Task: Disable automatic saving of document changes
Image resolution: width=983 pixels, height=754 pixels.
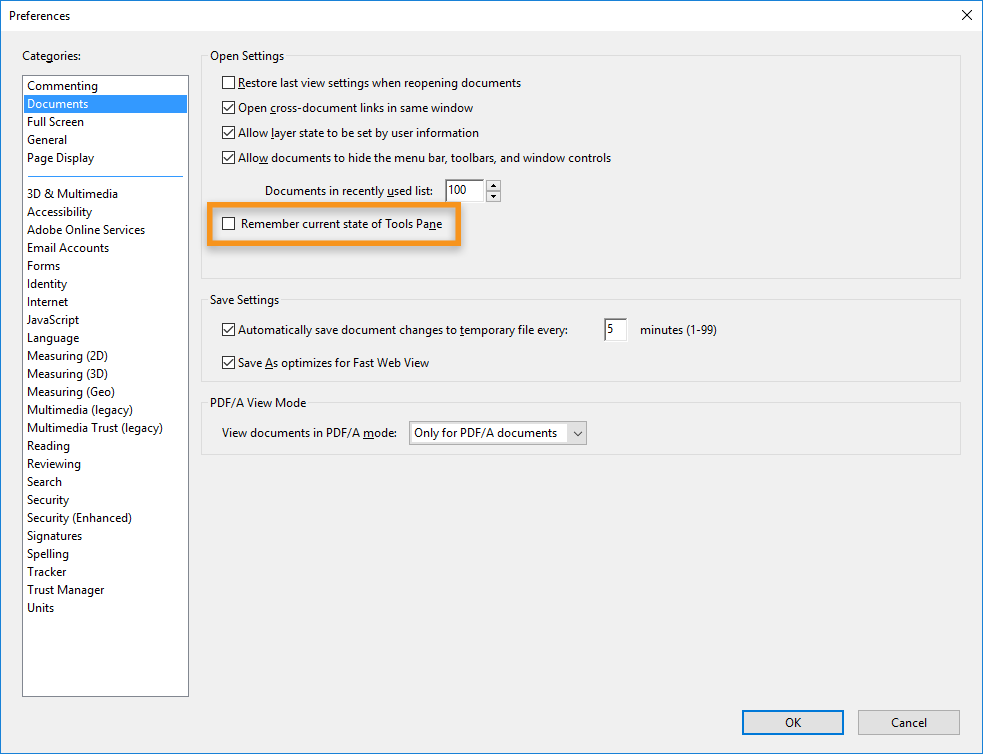Action: (x=229, y=329)
